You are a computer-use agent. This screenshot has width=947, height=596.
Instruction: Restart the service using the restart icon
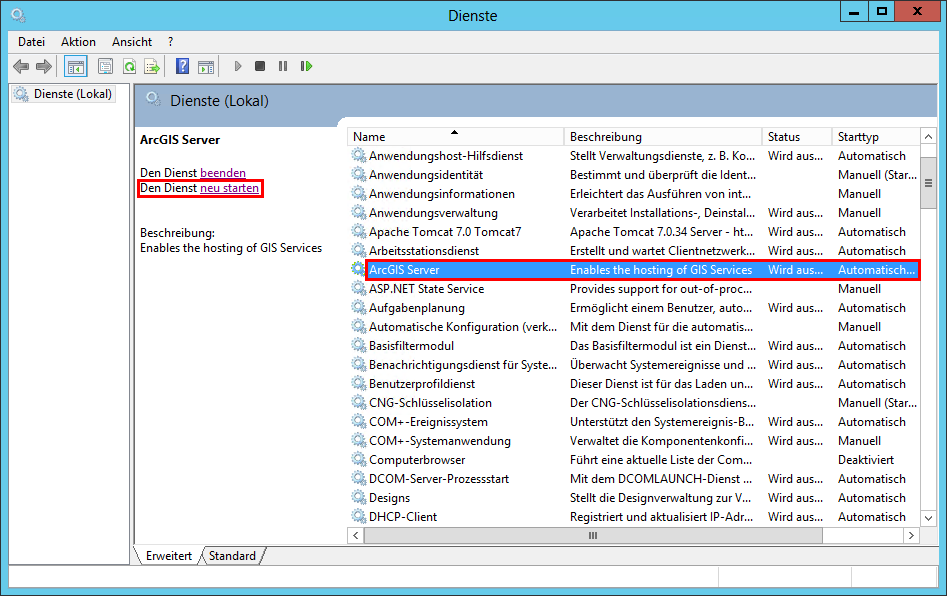[306, 66]
